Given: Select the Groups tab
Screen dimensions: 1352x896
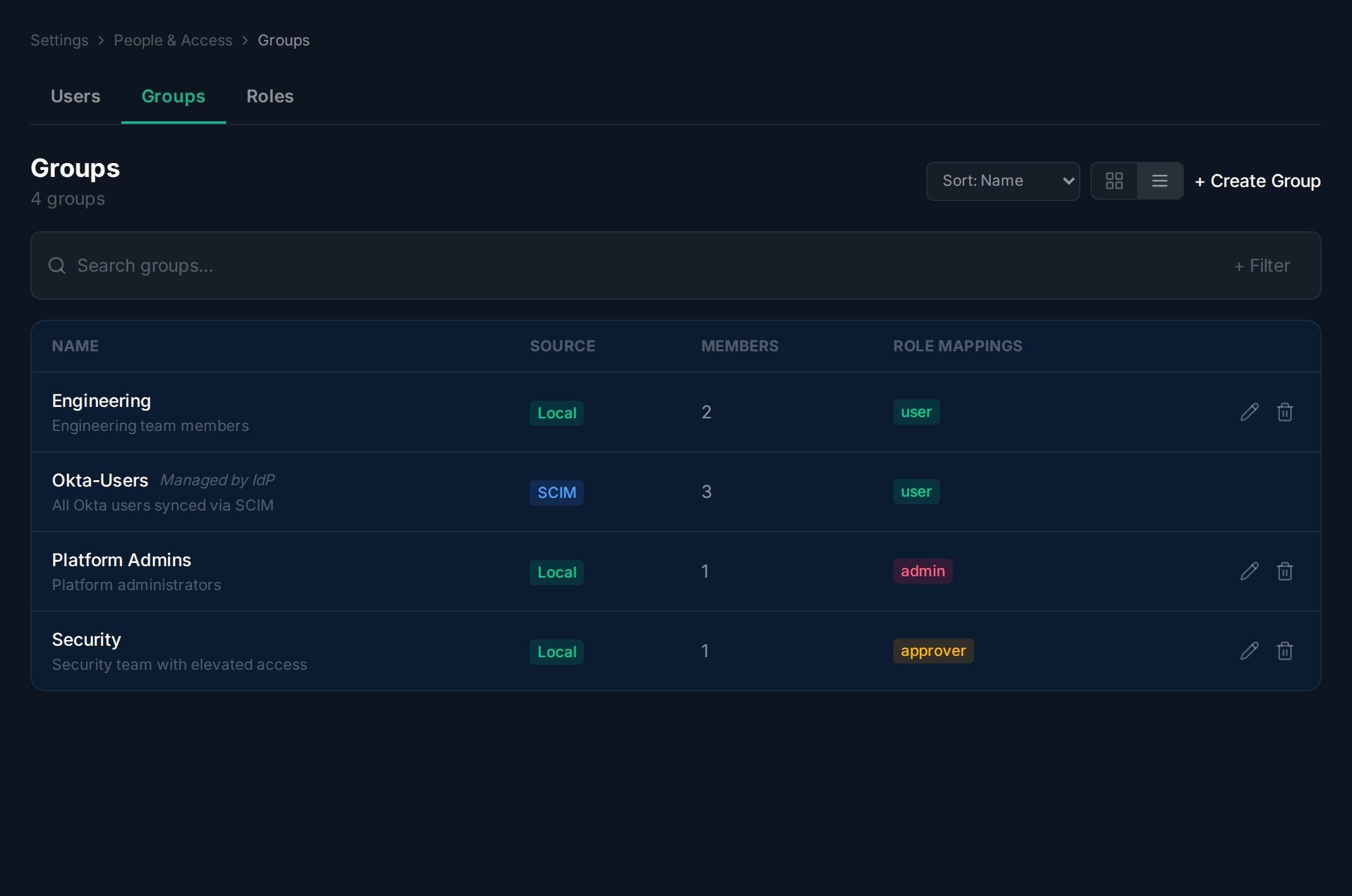Looking at the screenshot, I should click(x=173, y=96).
